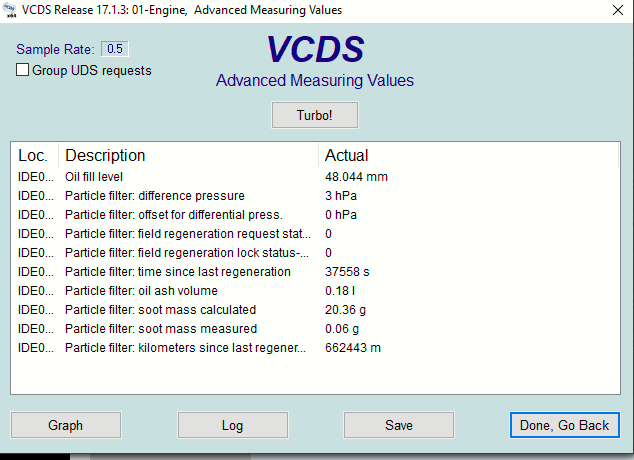
Task: Click Done, Go Back button
Action: (x=564, y=425)
